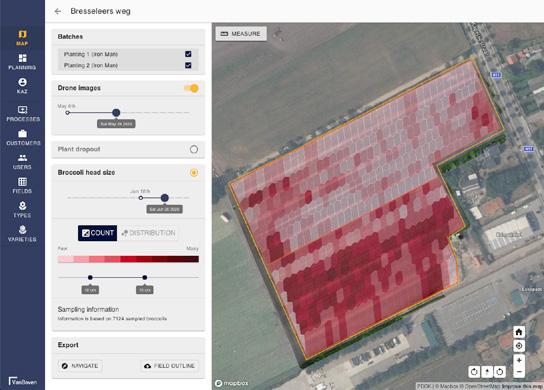The image size is (544, 390).
Task: Click the locate-me target icon on map
Action: (519, 346)
